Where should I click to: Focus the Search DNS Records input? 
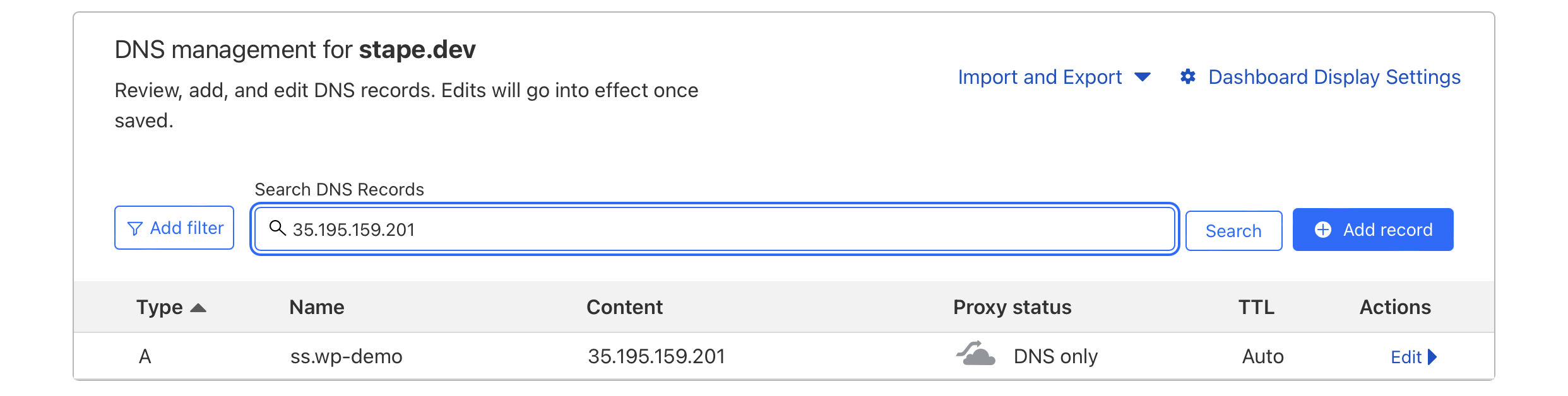(713, 230)
